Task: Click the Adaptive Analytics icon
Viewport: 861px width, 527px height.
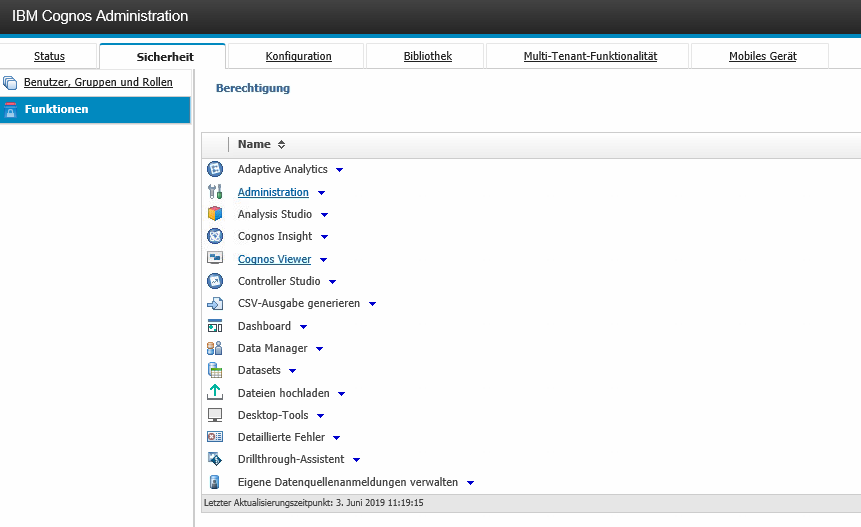Action: 214,170
